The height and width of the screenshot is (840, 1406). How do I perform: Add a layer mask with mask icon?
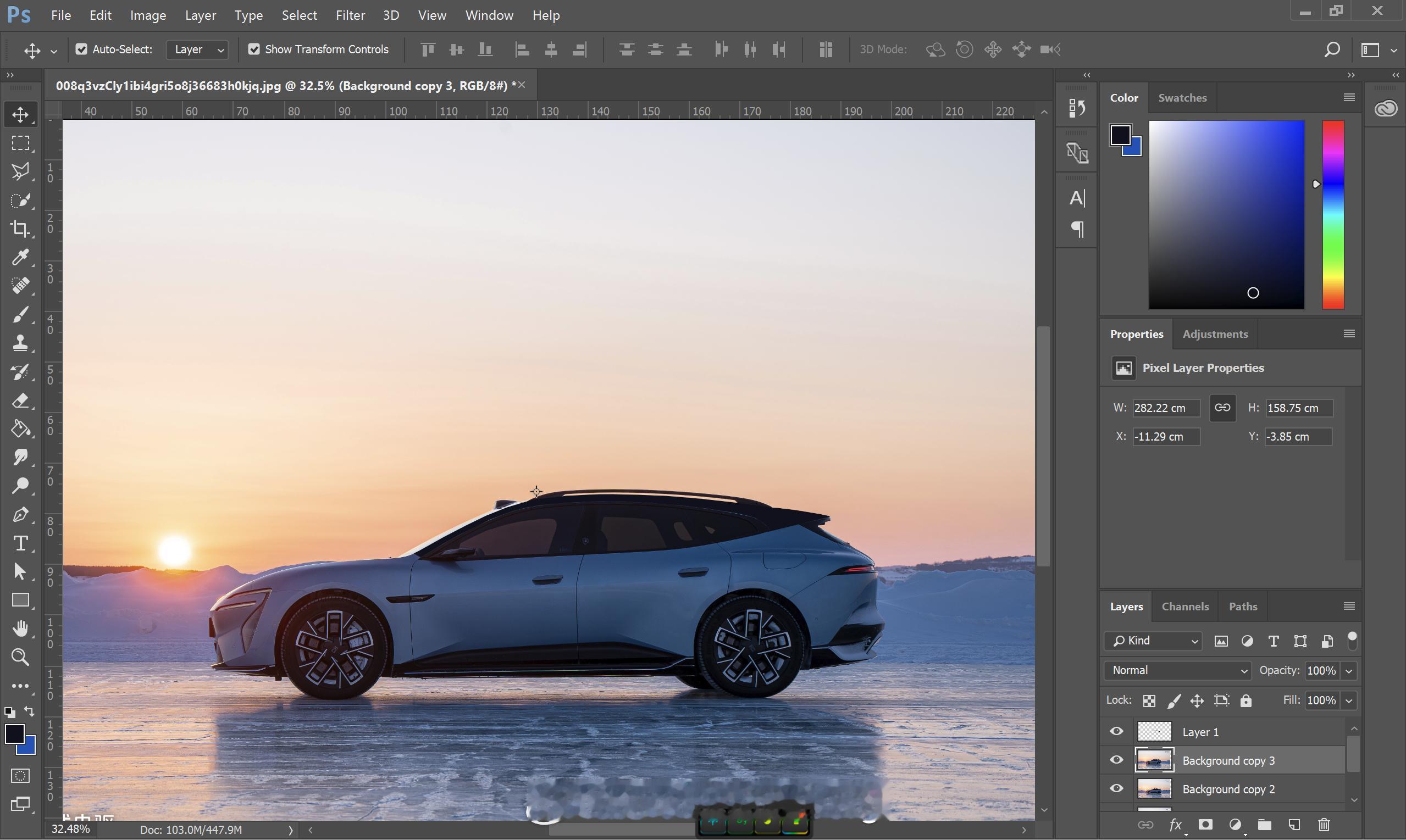[1205, 825]
